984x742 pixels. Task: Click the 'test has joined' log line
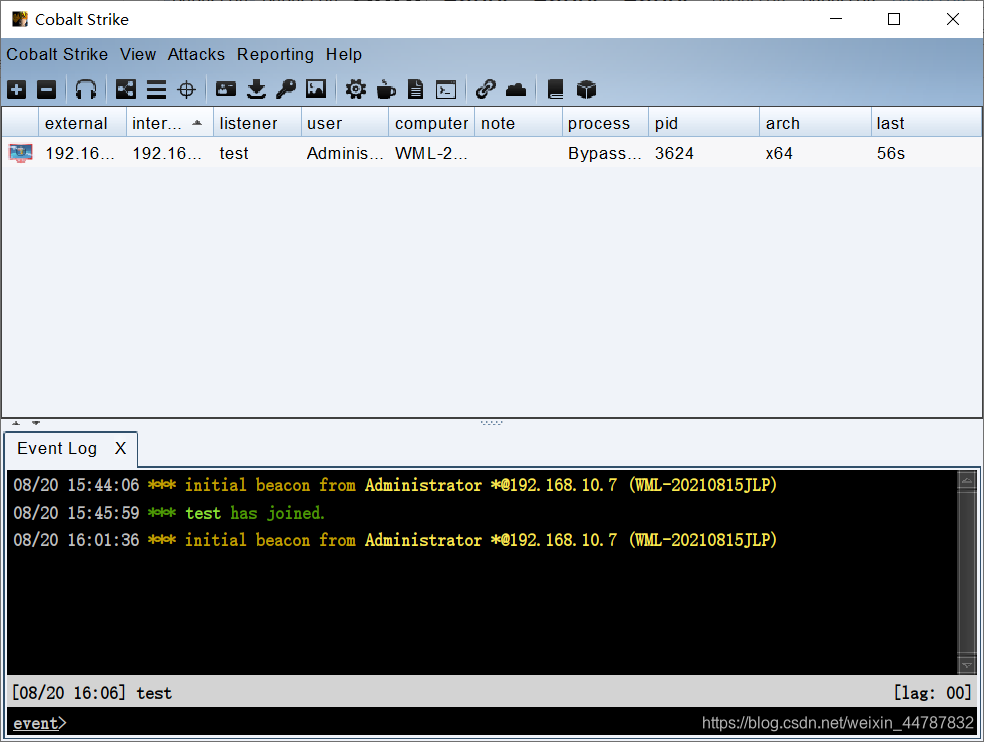pos(169,513)
